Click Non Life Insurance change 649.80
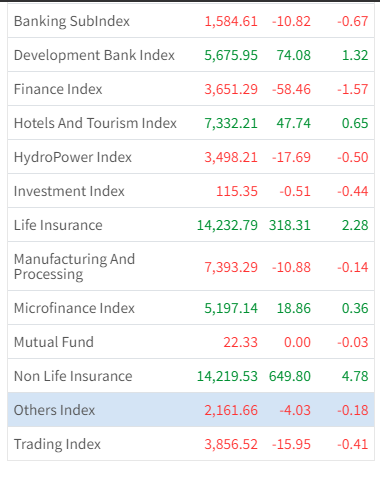The width and height of the screenshot is (380, 478). (290, 376)
